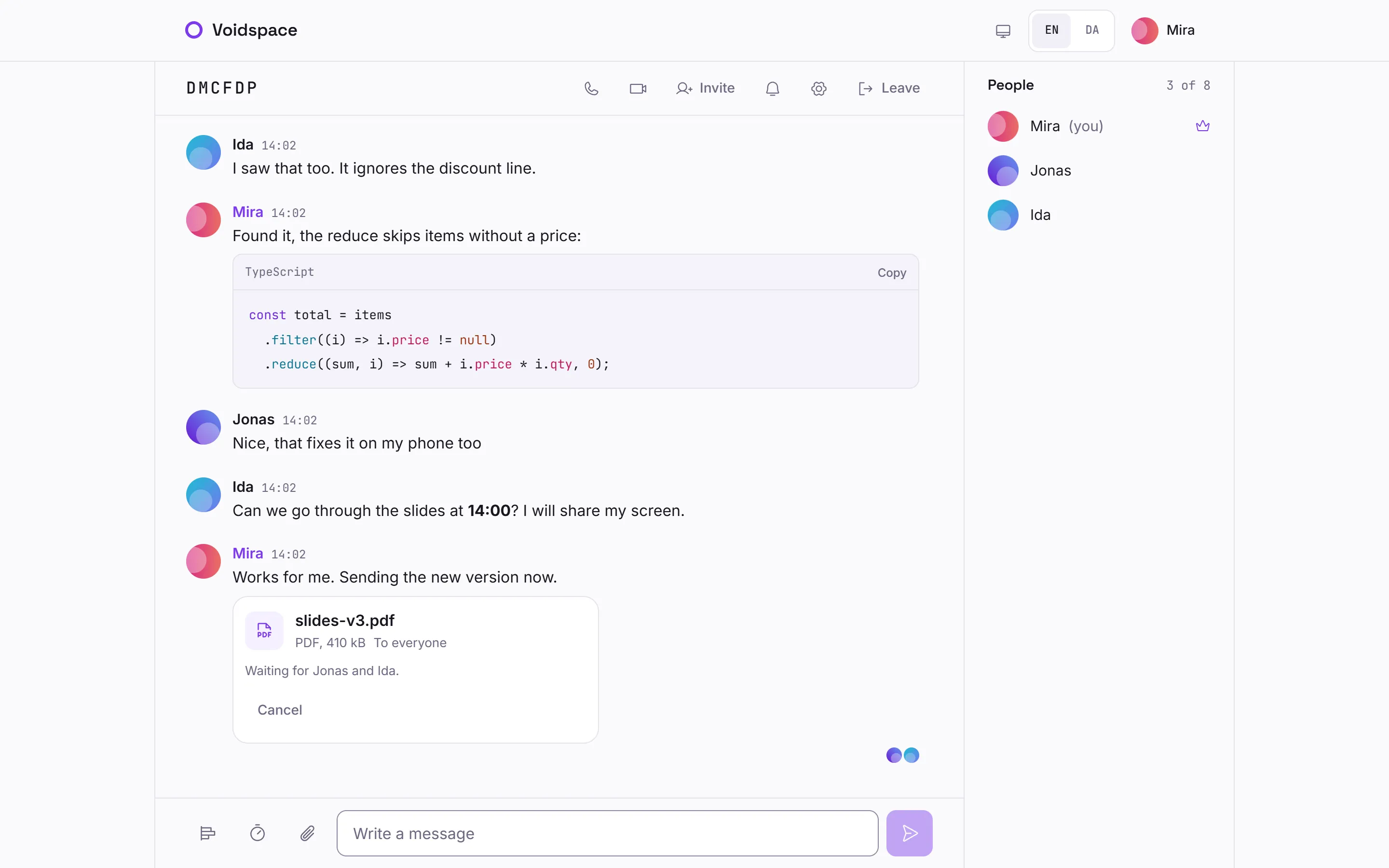
Task: Start a video call with the camera icon
Action: (x=638, y=88)
